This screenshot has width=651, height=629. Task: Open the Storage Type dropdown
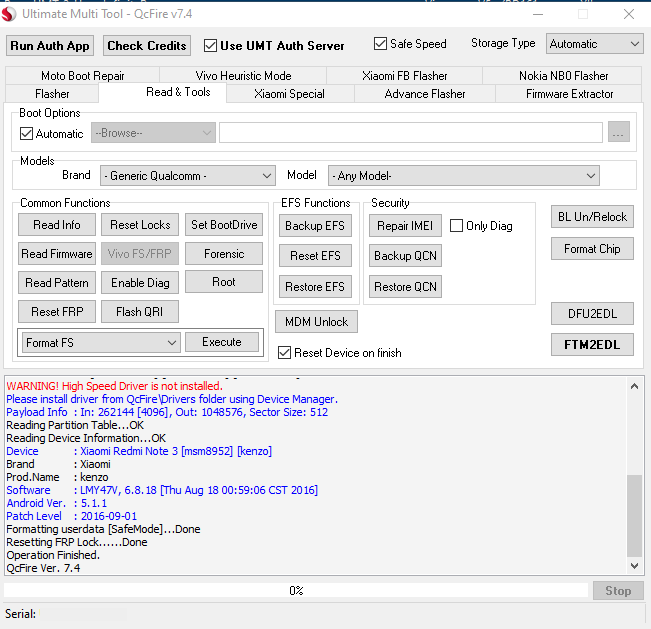click(595, 44)
